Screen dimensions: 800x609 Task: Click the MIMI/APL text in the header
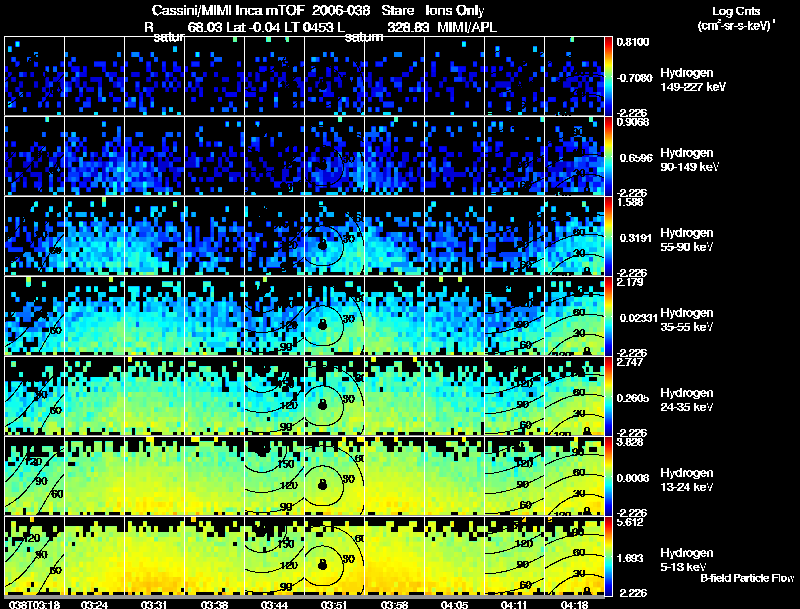pyautogui.click(x=467, y=28)
